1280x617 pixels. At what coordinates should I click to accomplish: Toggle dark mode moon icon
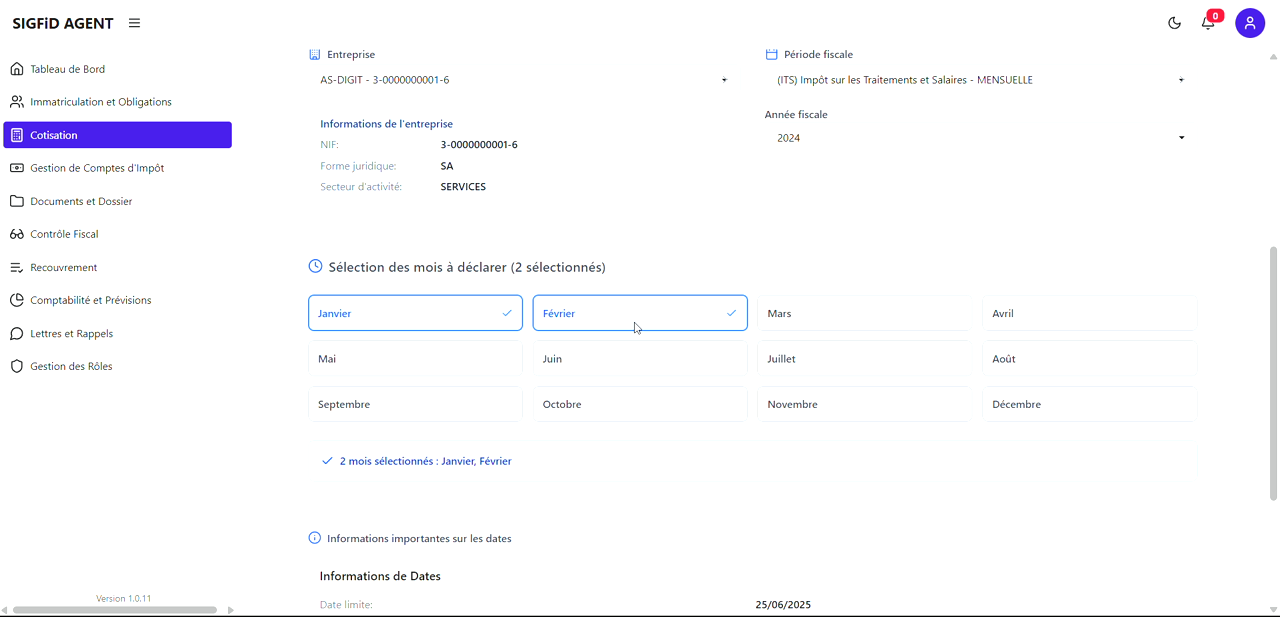1174,23
